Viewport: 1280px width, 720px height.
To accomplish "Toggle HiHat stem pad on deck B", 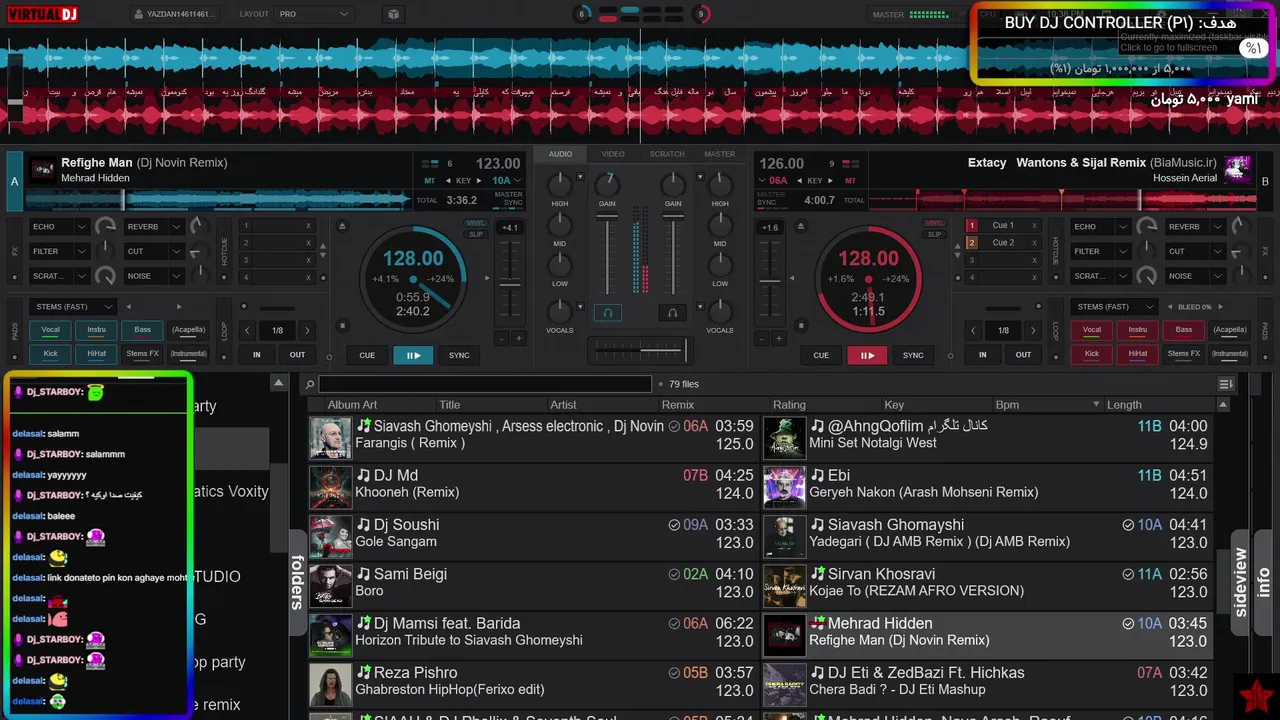I will pos(1138,354).
